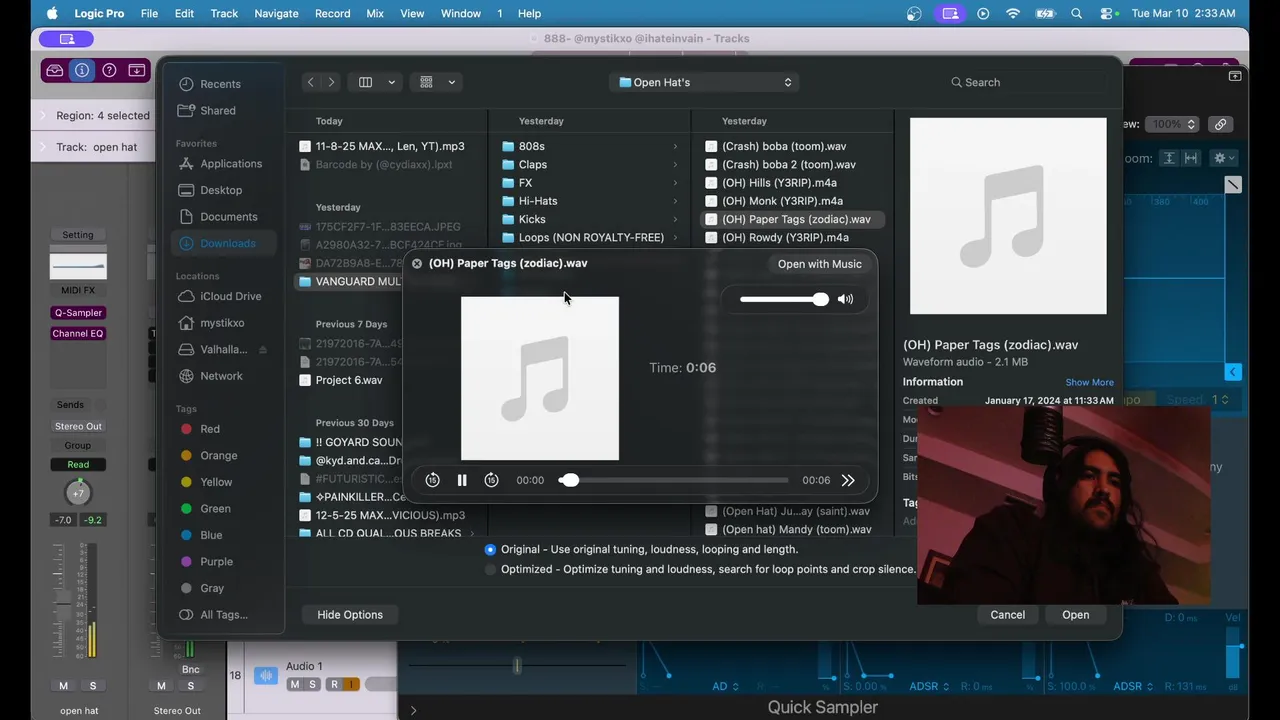Select Original import radio option
Image resolution: width=1280 pixels, height=720 pixels.
tap(490, 549)
